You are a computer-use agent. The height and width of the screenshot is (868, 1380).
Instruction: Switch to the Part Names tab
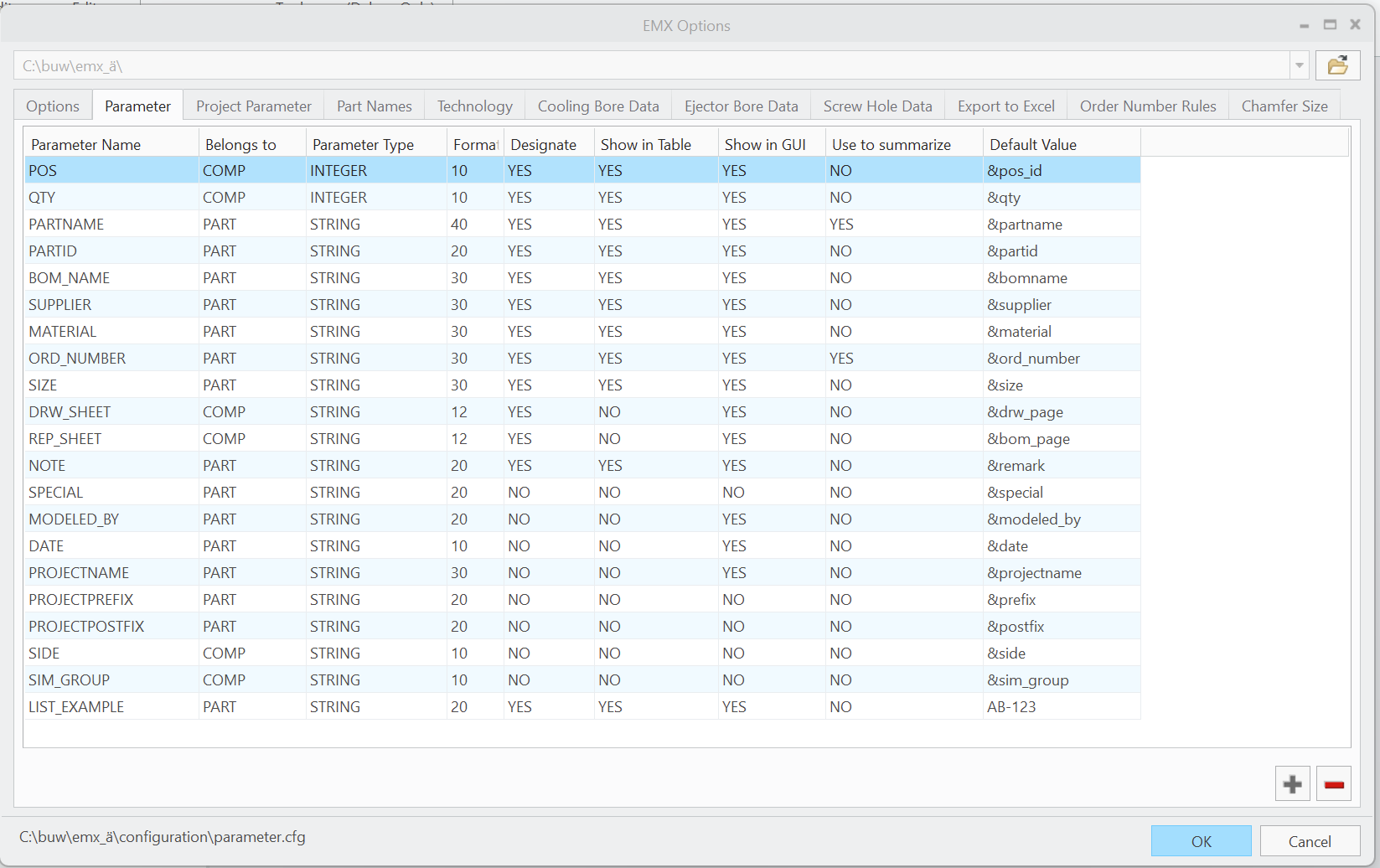click(x=374, y=106)
